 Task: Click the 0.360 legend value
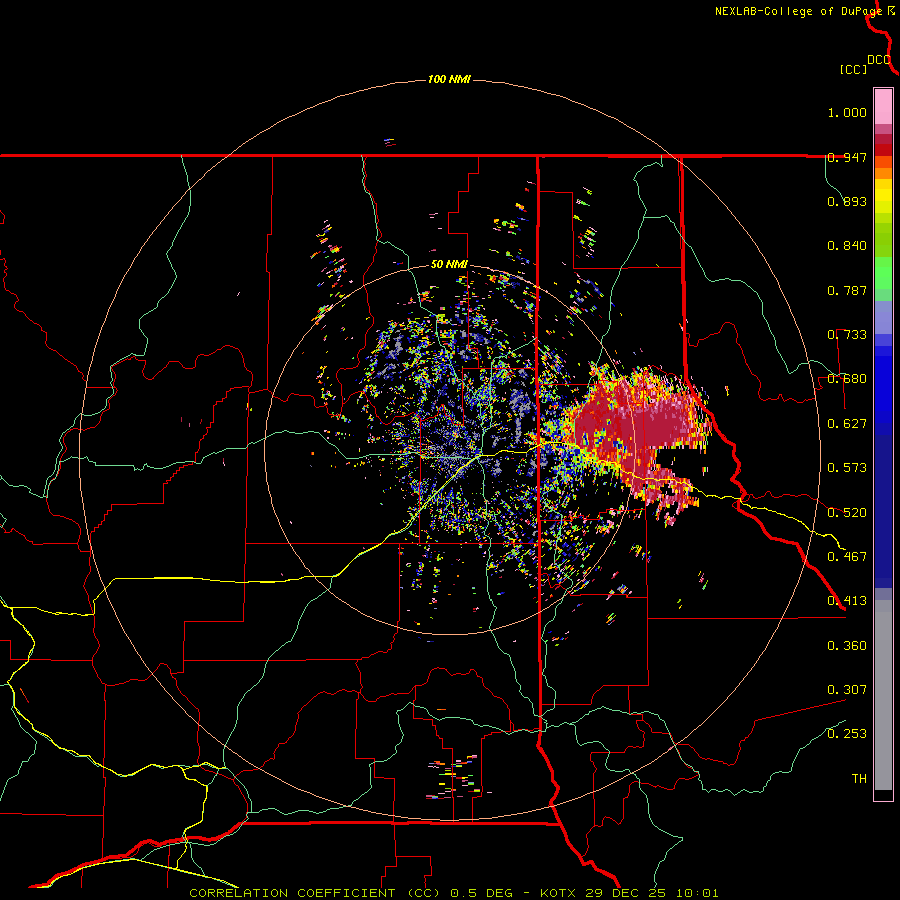847,646
